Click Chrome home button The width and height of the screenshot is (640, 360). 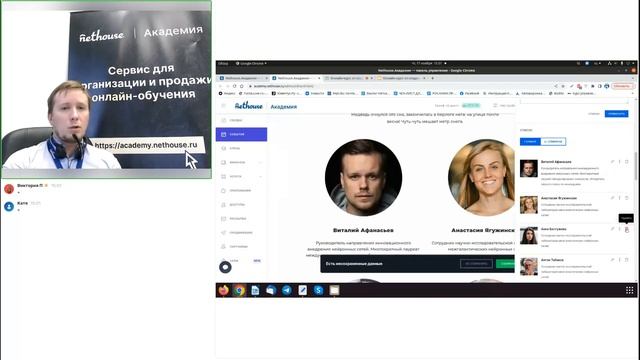tap(241, 86)
